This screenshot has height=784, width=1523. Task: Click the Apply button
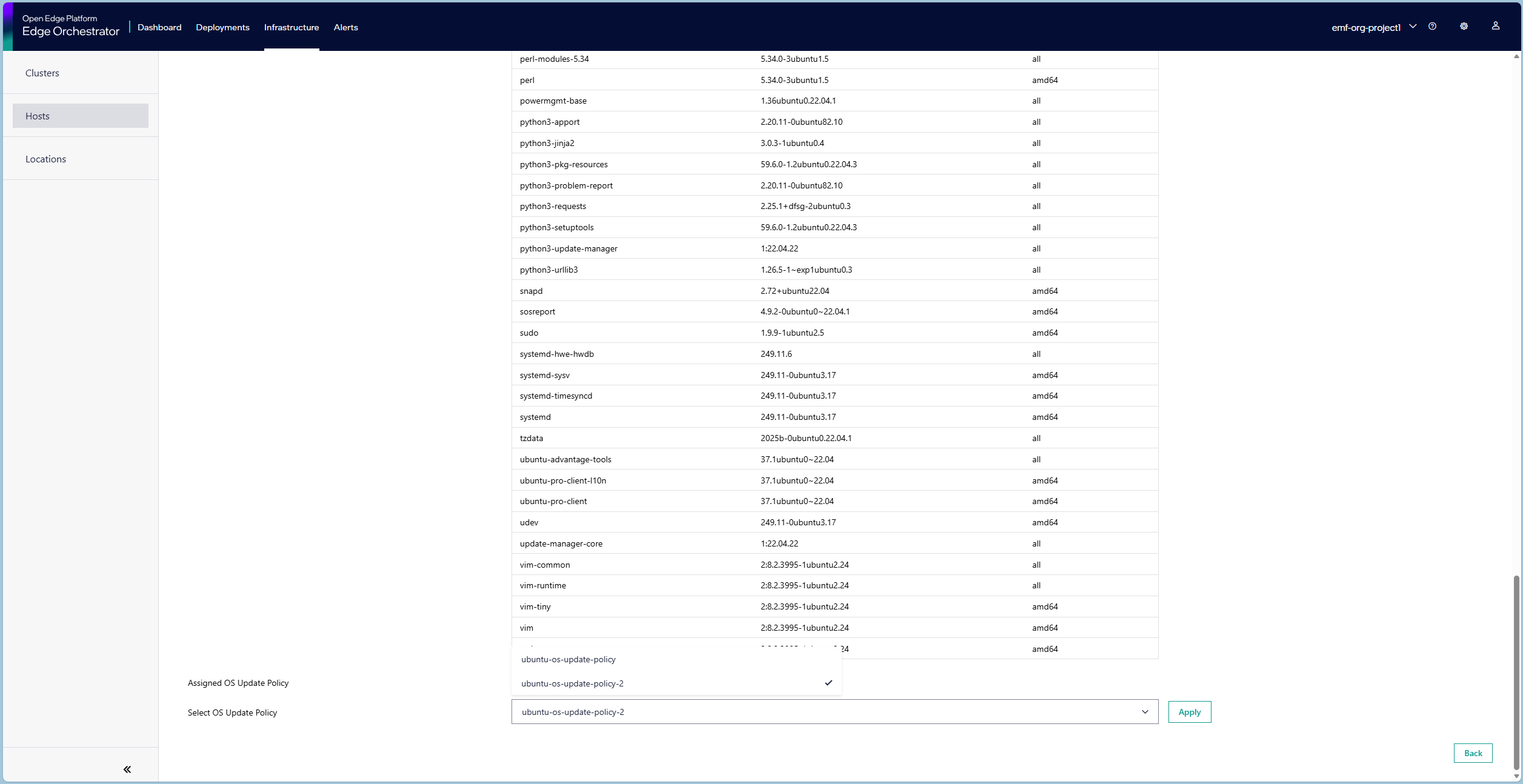1189,711
